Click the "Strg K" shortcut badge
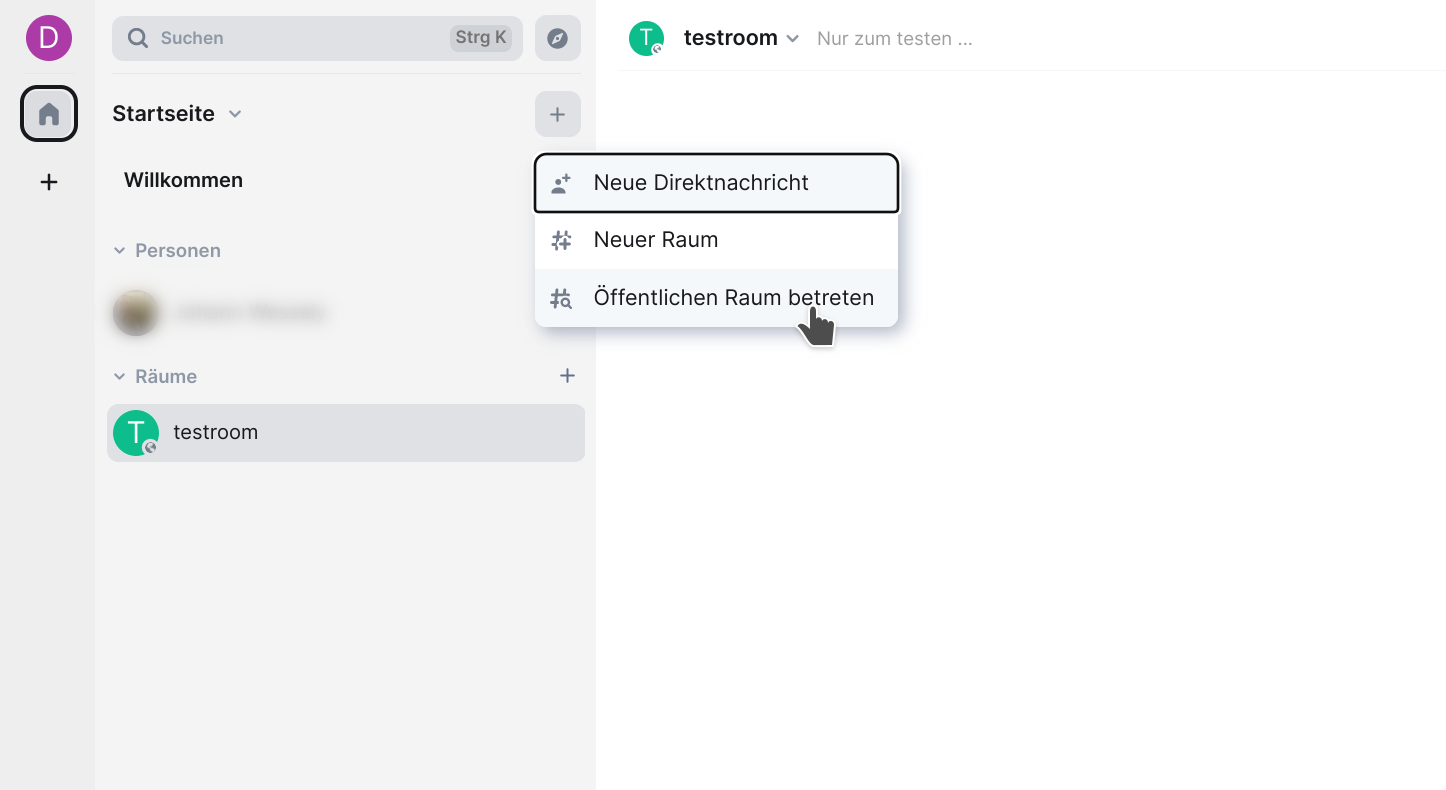 (x=481, y=38)
